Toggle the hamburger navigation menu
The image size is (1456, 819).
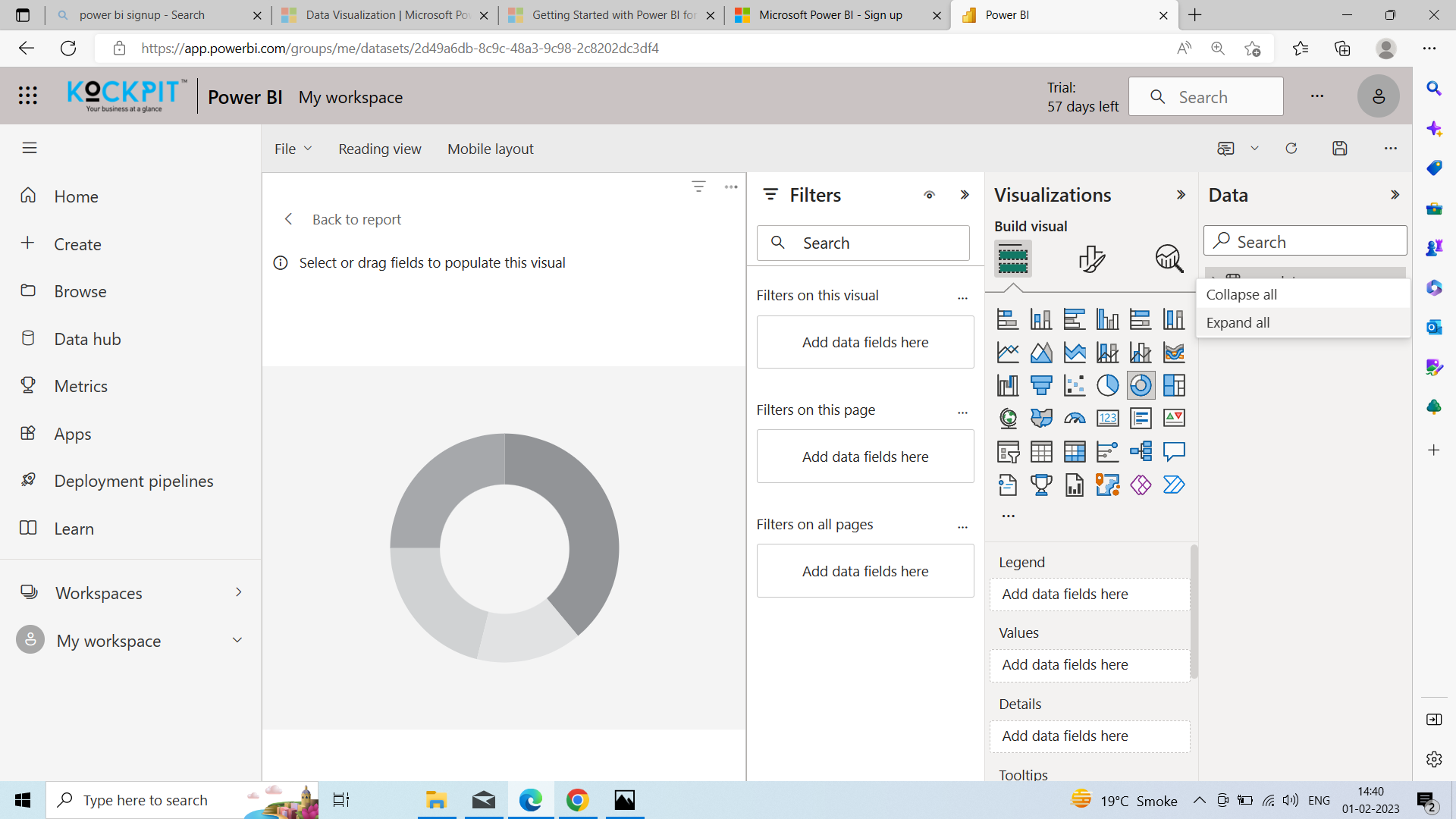point(30,148)
